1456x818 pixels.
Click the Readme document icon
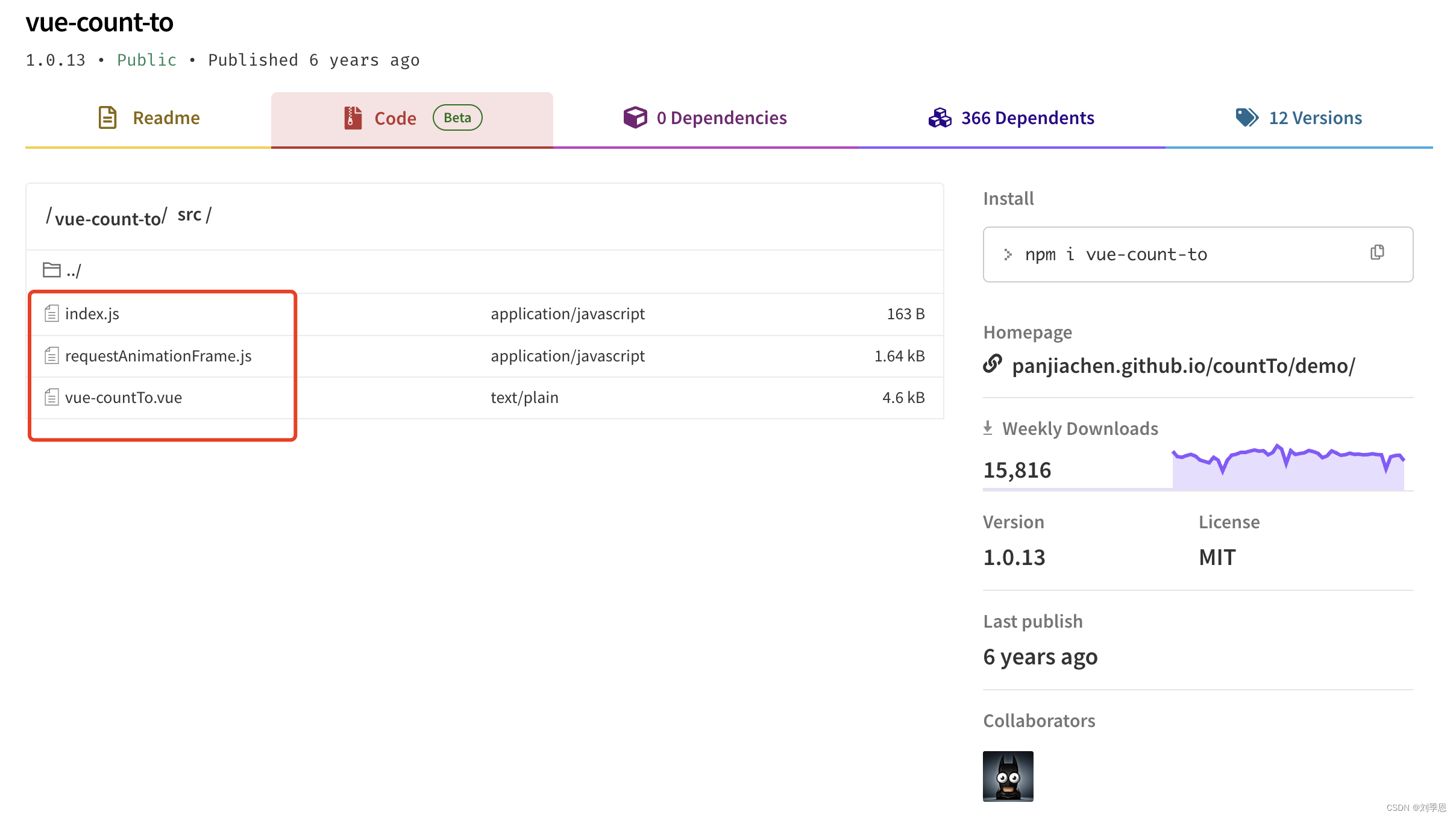tap(107, 117)
